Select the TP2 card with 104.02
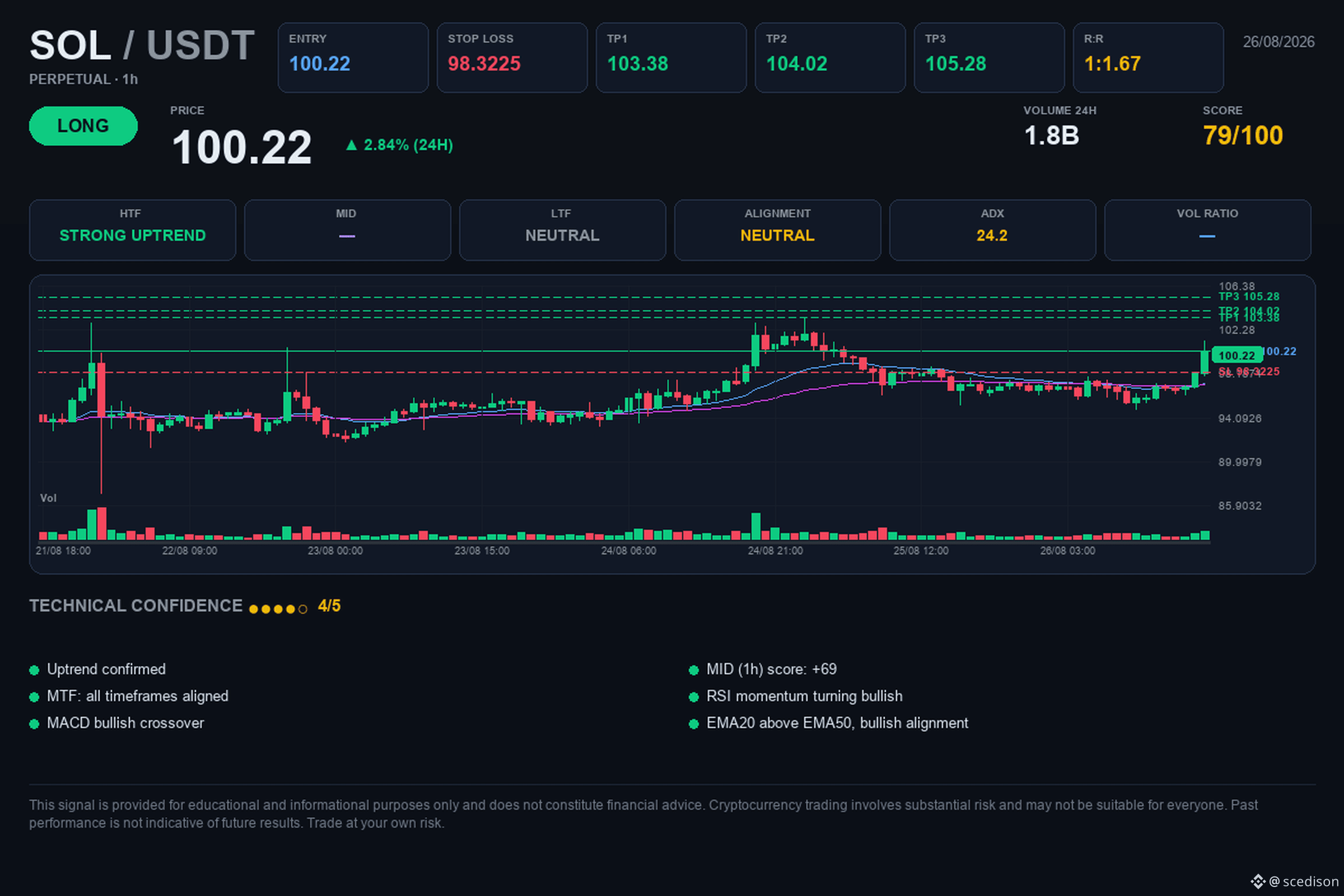1344x896 pixels. click(x=830, y=58)
